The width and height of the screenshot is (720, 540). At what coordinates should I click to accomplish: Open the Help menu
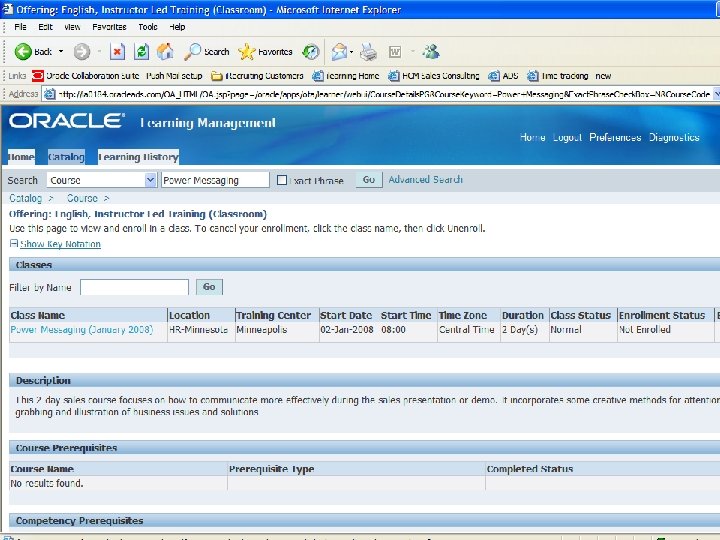point(177,27)
